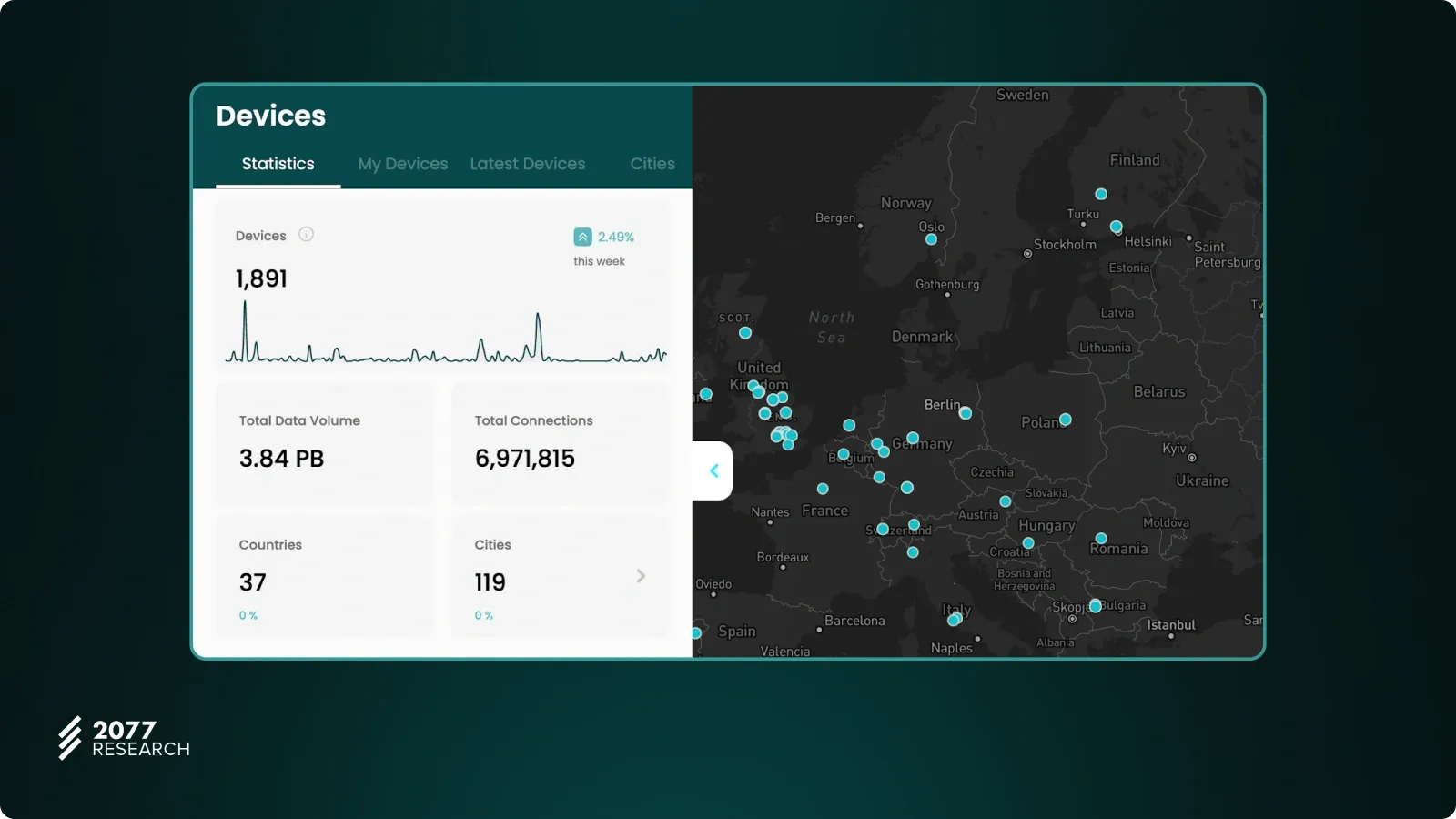
Task: Select the device marker next to Berlin
Action: 966,413
